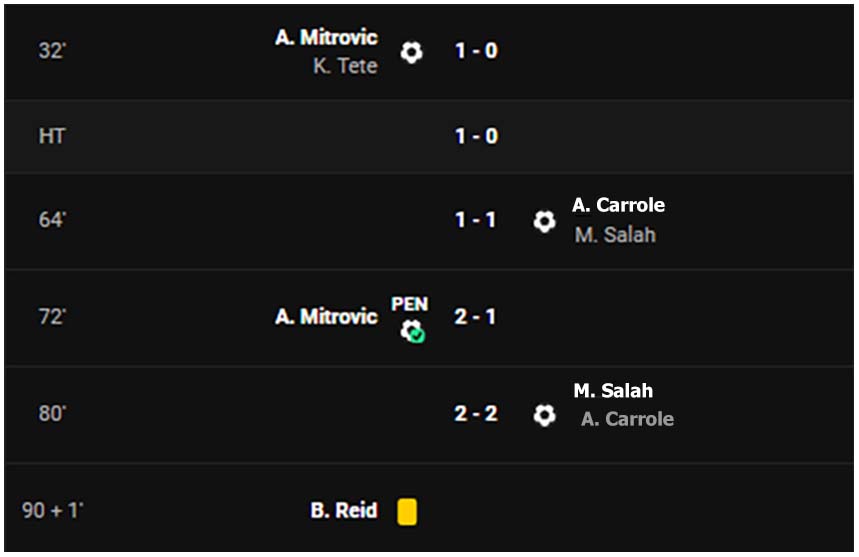Open A. Mitrovic penalty scorer at 72'
Viewport: 859px width, 557px height.
coord(327,317)
